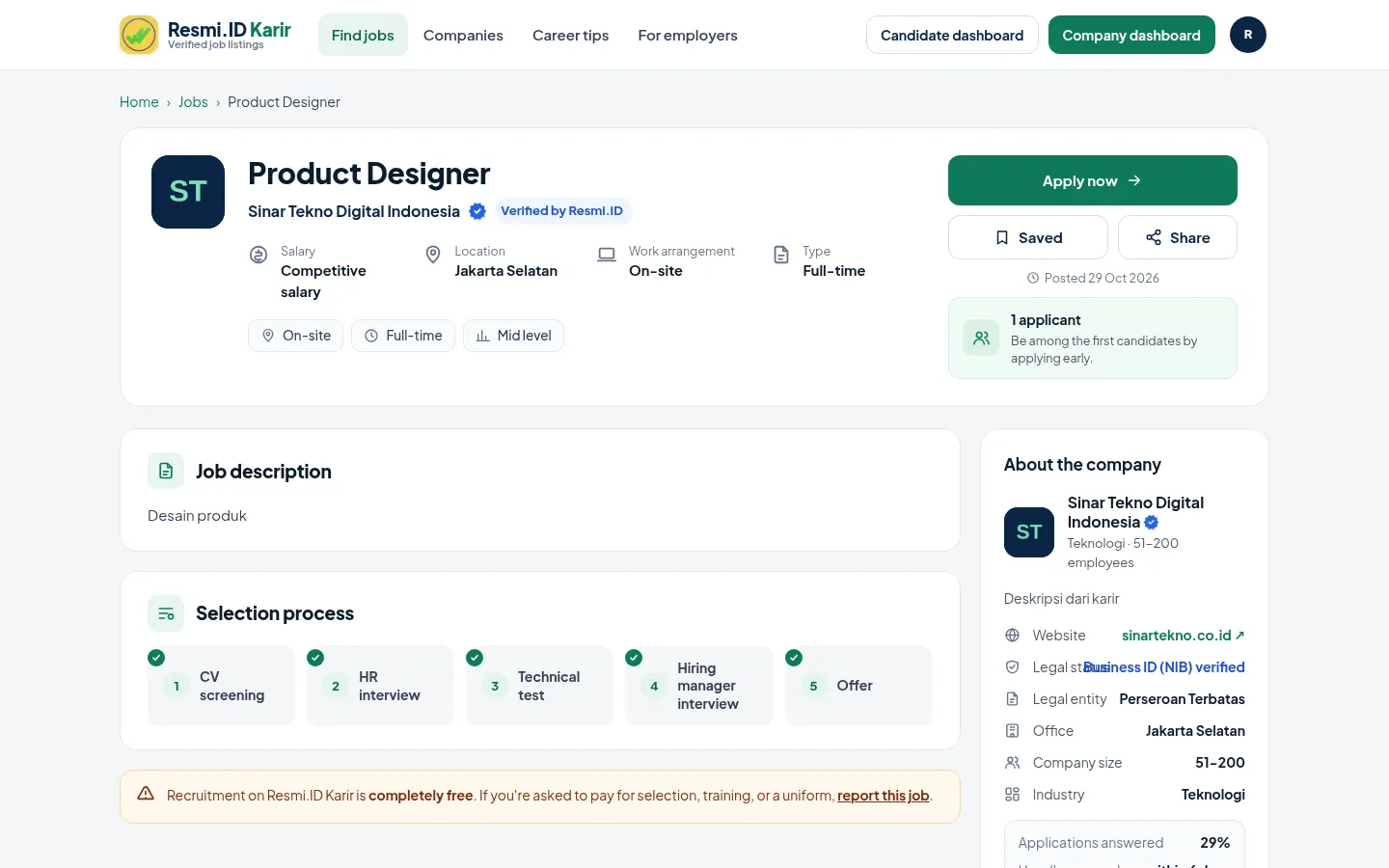Click the blue verified badge beside the company name in the header
The image size is (1389, 868).
click(477, 211)
